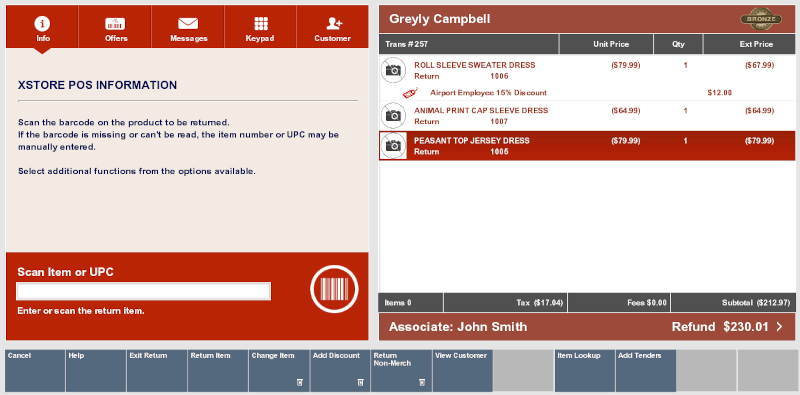The width and height of the screenshot is (800, 395).
Task: Expand the Change Item menu
Action: coord(279,371)
